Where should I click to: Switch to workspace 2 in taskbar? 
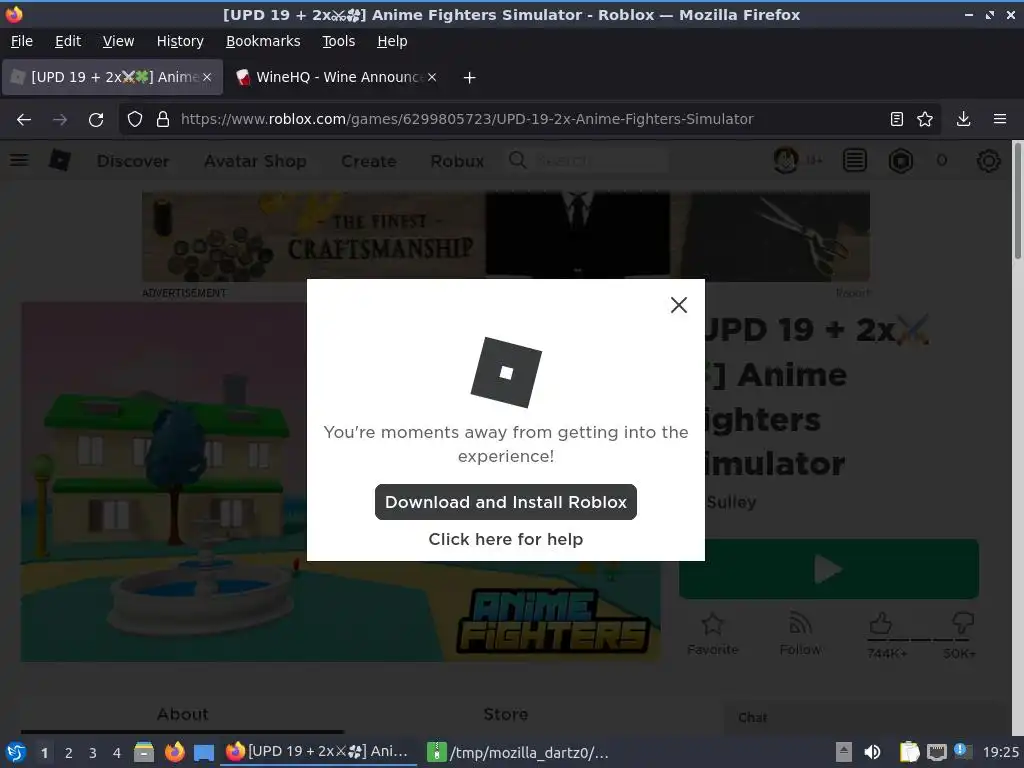pyautogui.click(x=69, y=753)
